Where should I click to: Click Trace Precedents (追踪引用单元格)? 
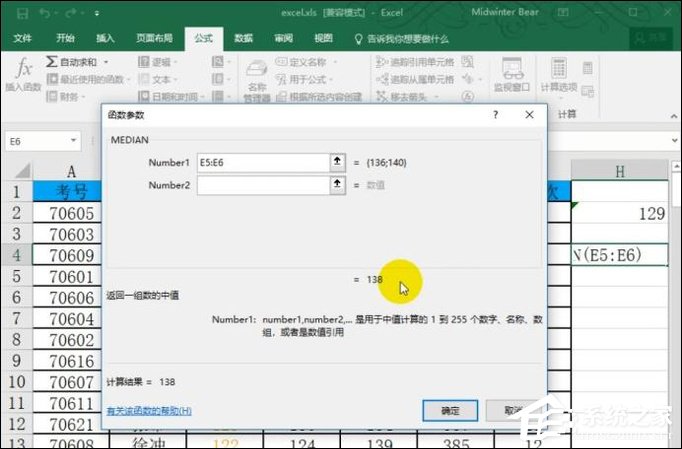pos(415,62)
